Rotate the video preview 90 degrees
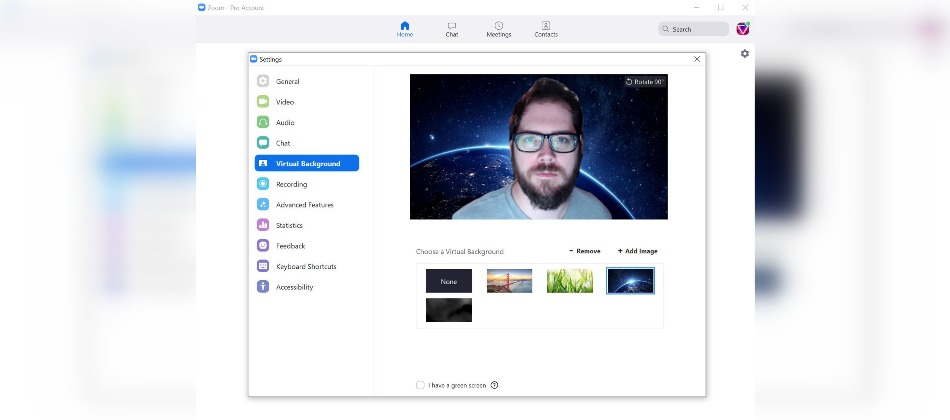Viewport: 950px width, 420px height. [644, 82]
